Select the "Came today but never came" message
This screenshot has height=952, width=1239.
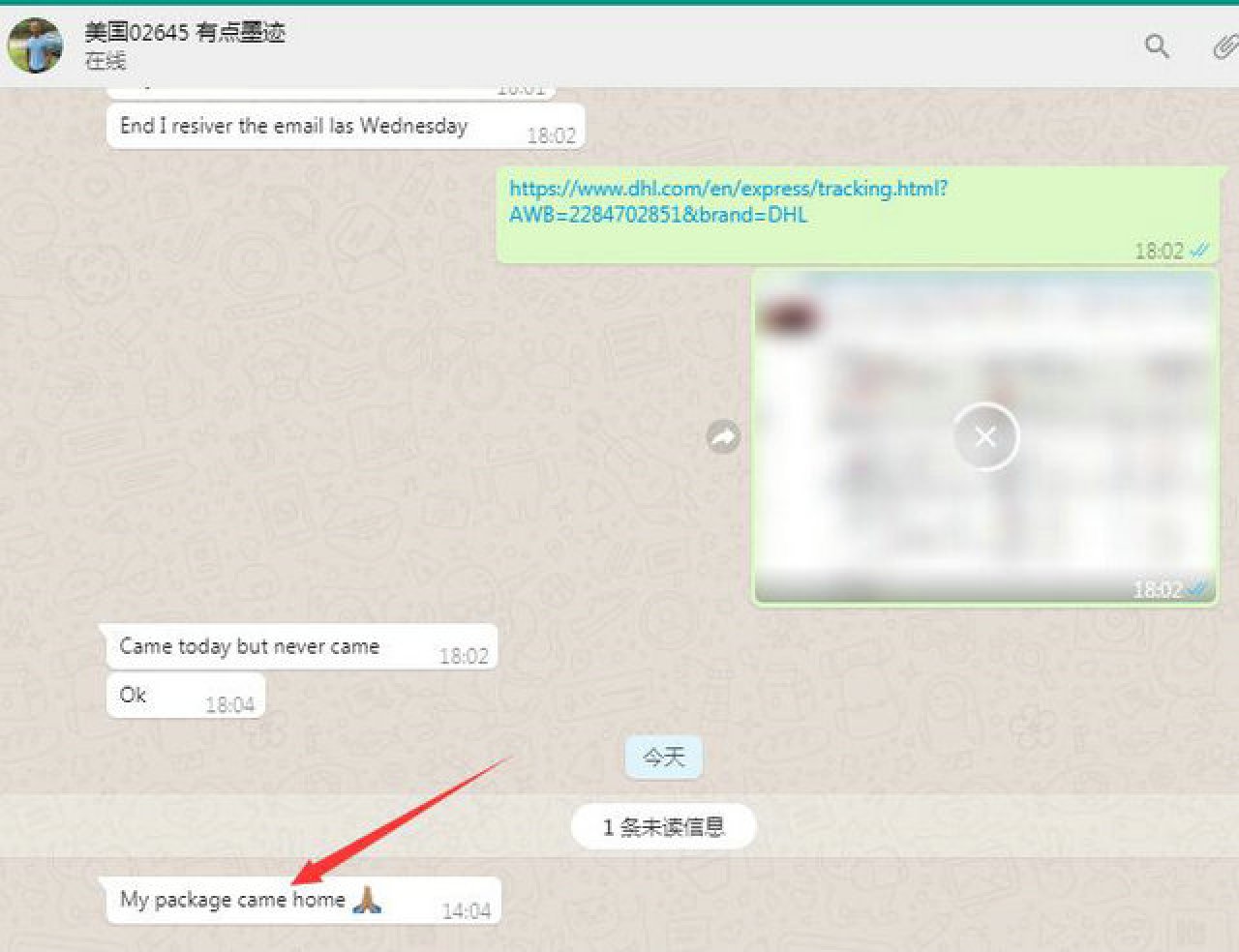[x=249, y=646]
